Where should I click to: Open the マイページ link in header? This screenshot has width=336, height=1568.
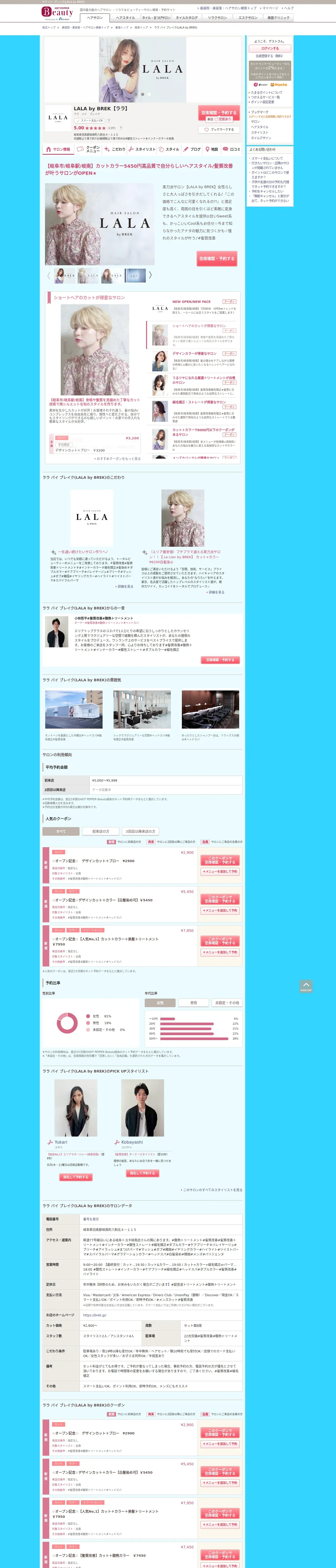coord(270,8)
